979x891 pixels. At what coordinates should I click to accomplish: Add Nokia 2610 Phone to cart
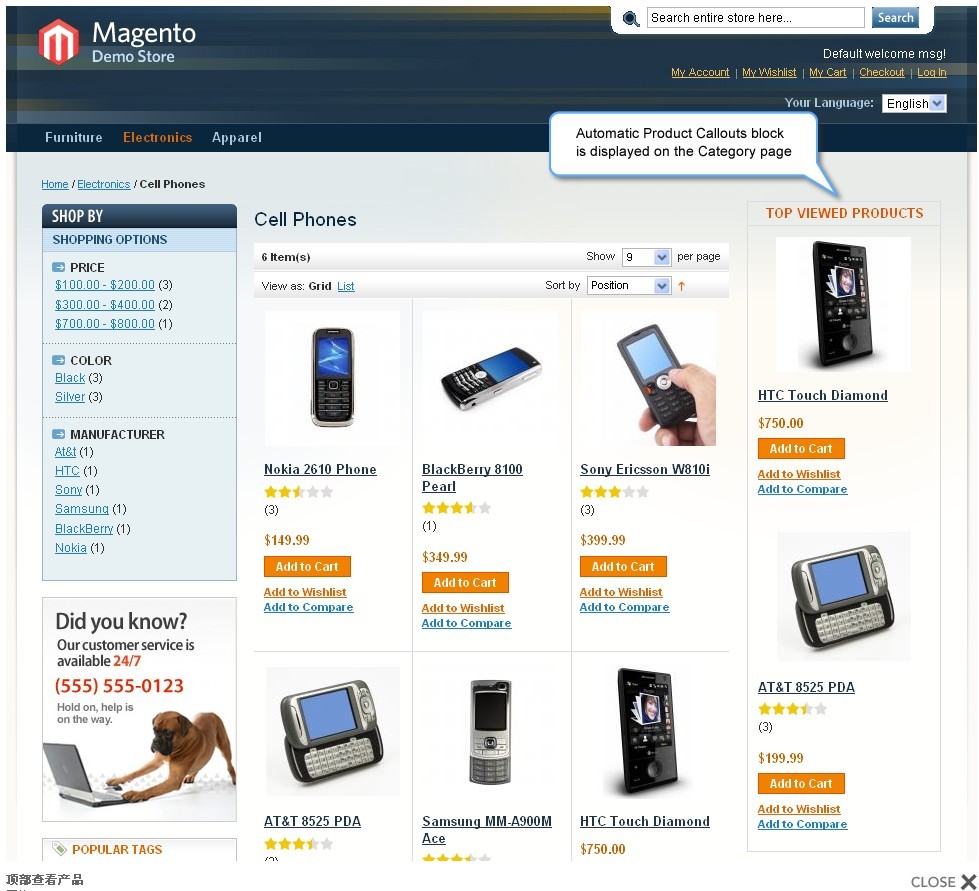[x=307, y=566]
